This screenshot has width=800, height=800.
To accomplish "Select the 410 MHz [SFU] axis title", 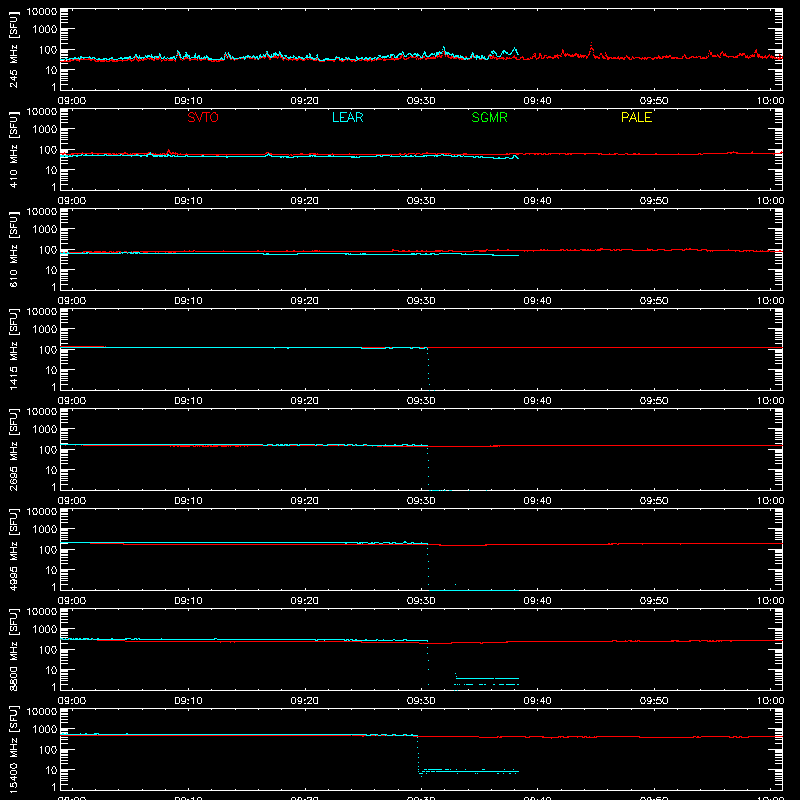I will pyautogui.click(x=13, y=149).
